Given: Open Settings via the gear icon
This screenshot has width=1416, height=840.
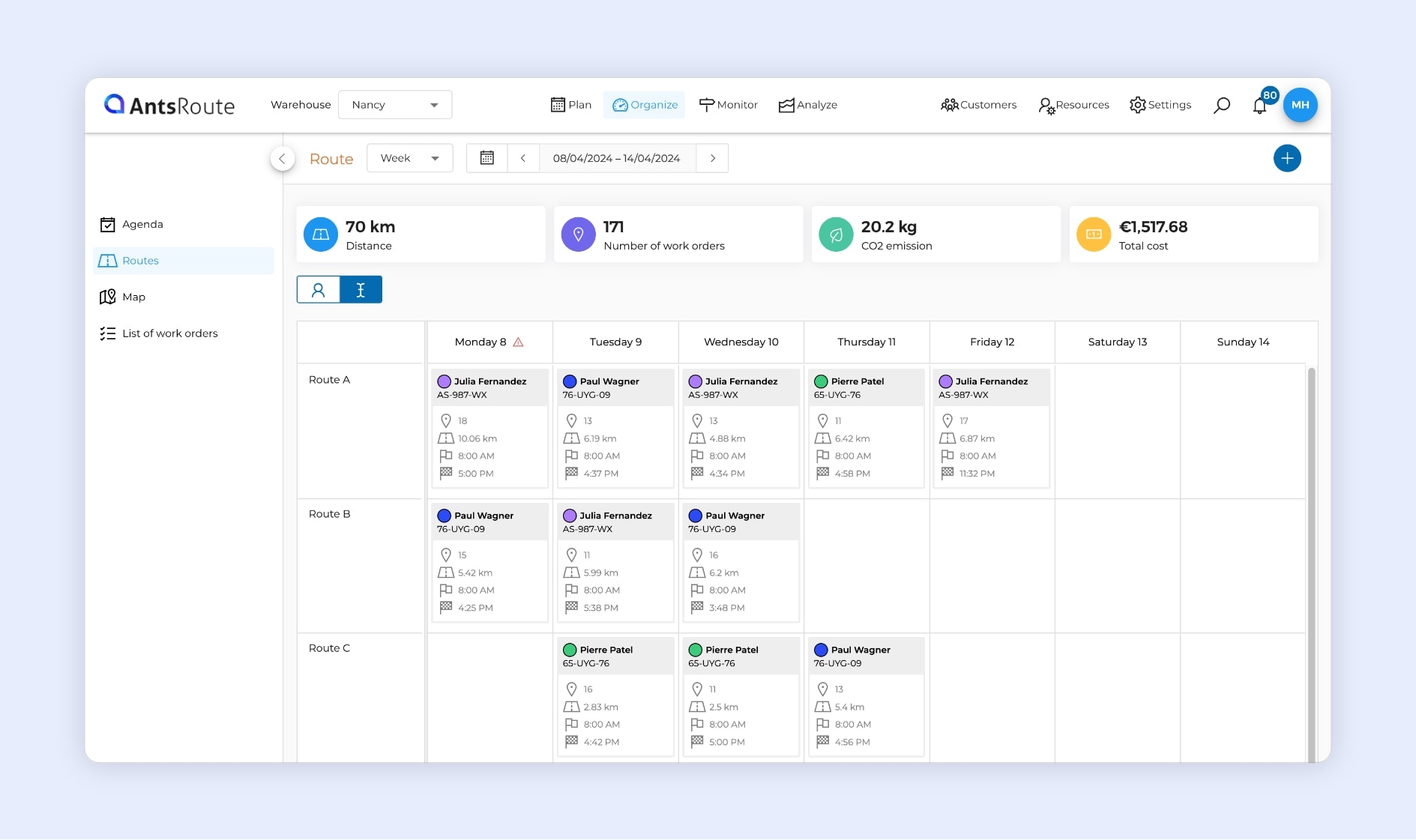Looking at the screenshot, I should 1137,105.
